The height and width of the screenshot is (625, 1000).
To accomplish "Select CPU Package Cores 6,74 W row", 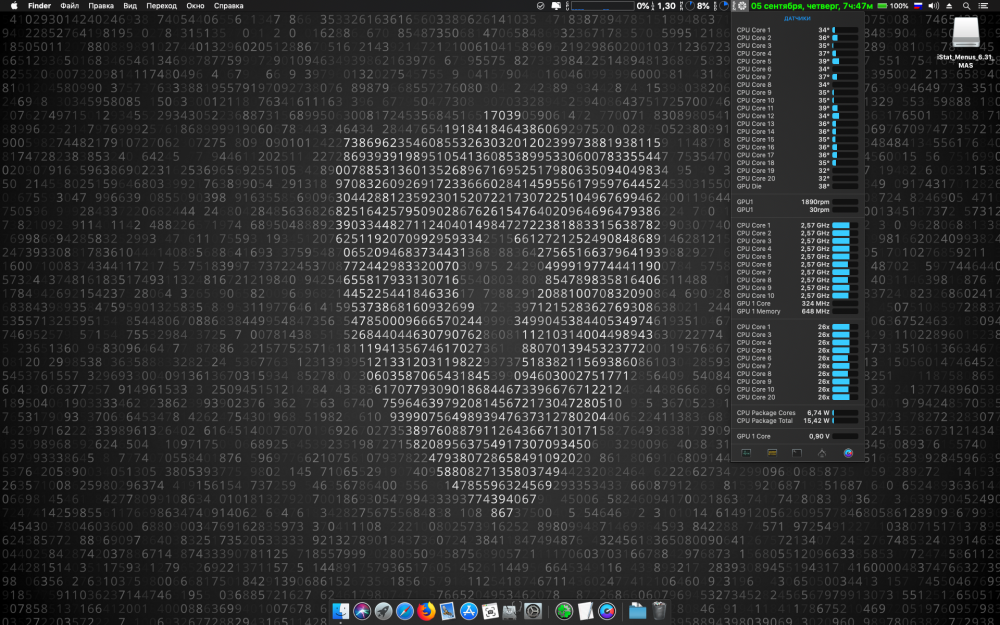I will tap(797, 413).
